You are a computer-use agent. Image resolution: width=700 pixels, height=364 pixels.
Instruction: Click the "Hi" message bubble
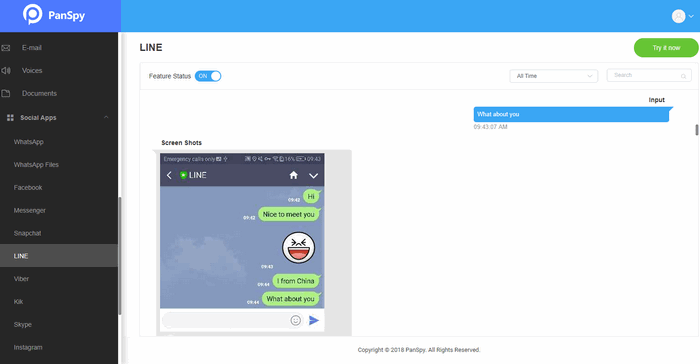[311, 197]
